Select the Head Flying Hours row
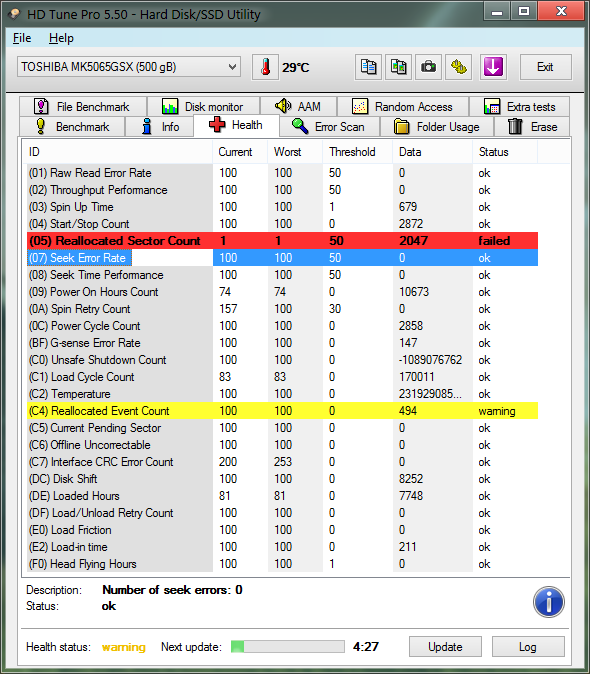The height and width of the screenshot is (674, 590). click(282, 564)
